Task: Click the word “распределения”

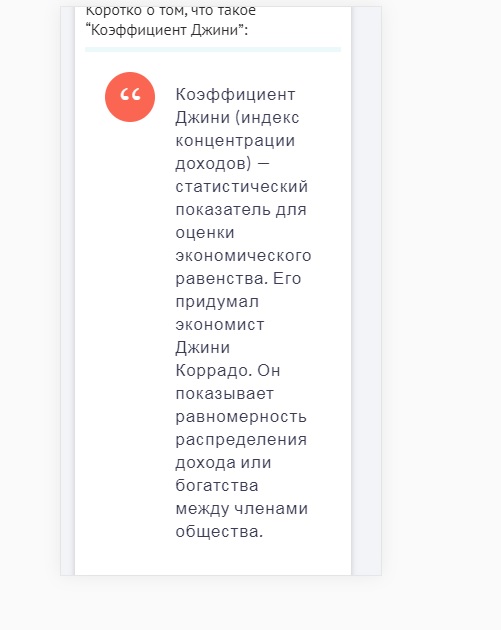Action: coord(241,440)
